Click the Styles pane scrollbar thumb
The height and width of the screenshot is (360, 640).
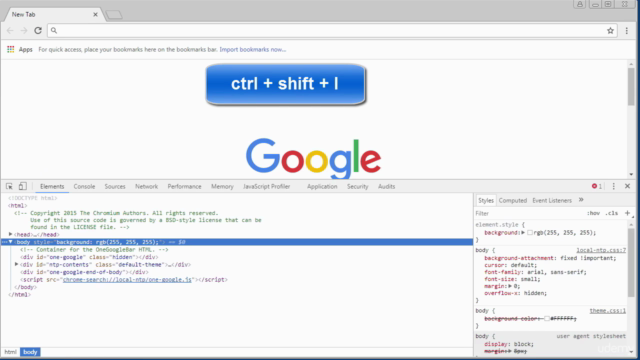pyautogui.click(x=631, y=262)
